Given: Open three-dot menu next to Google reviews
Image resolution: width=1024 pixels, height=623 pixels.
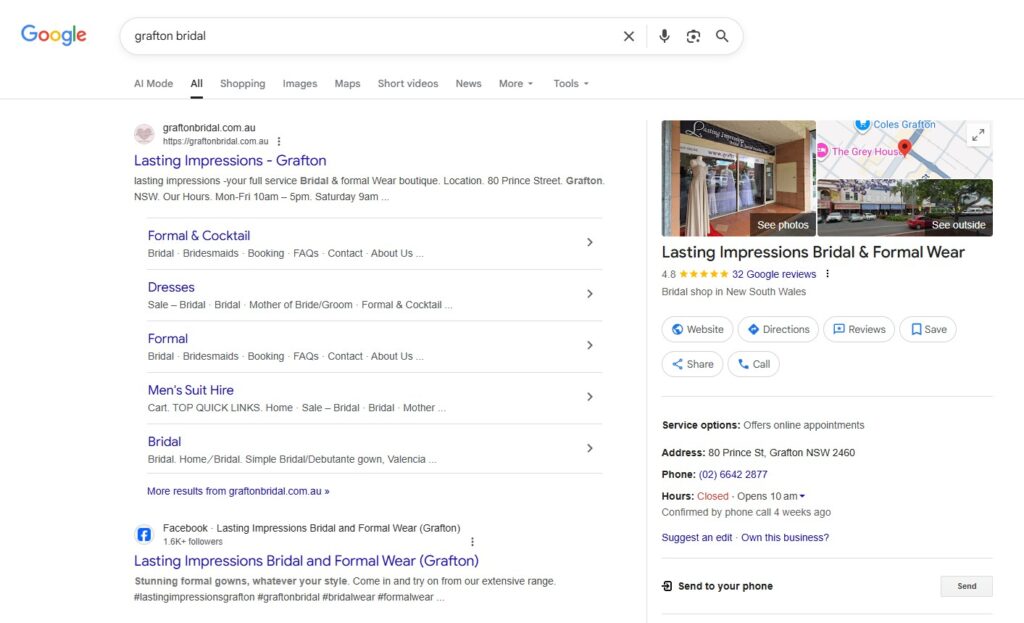Looking at the screenshot, I should 827,274.
